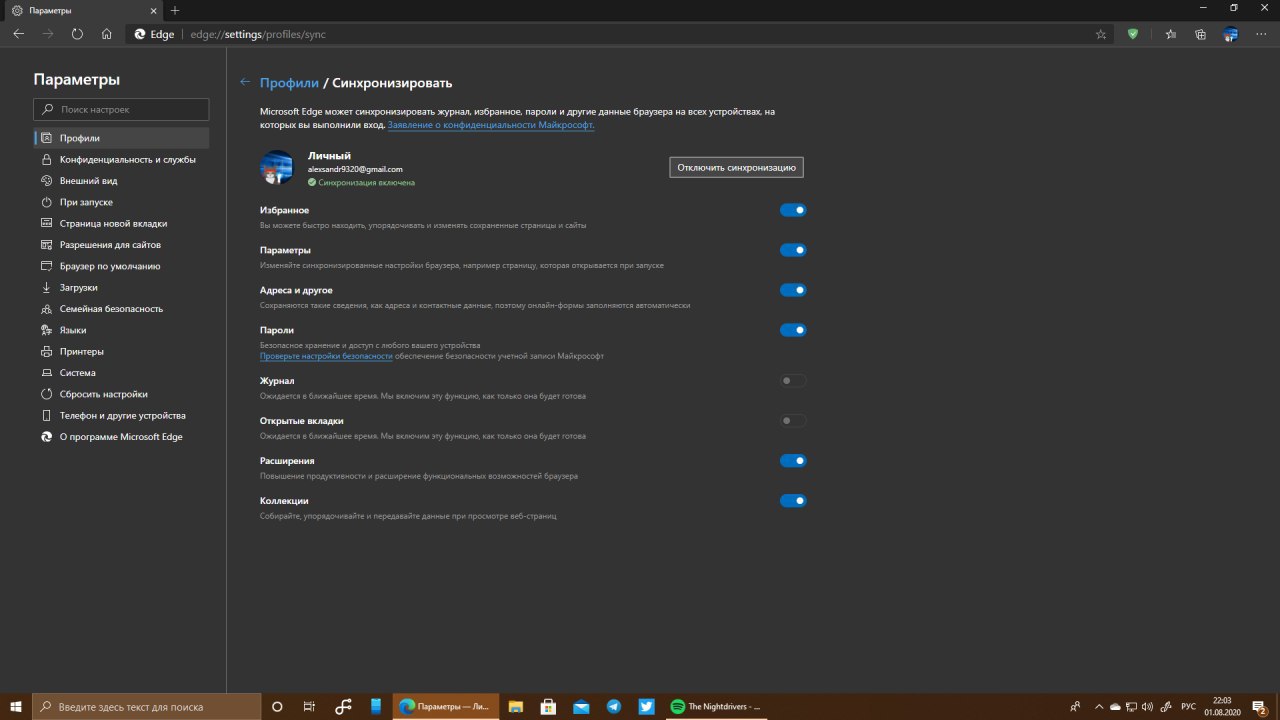Open OneDrive cloud tray icon
The height and width of the screenshot is (720, 1280).
click(x=1115, y=706)
